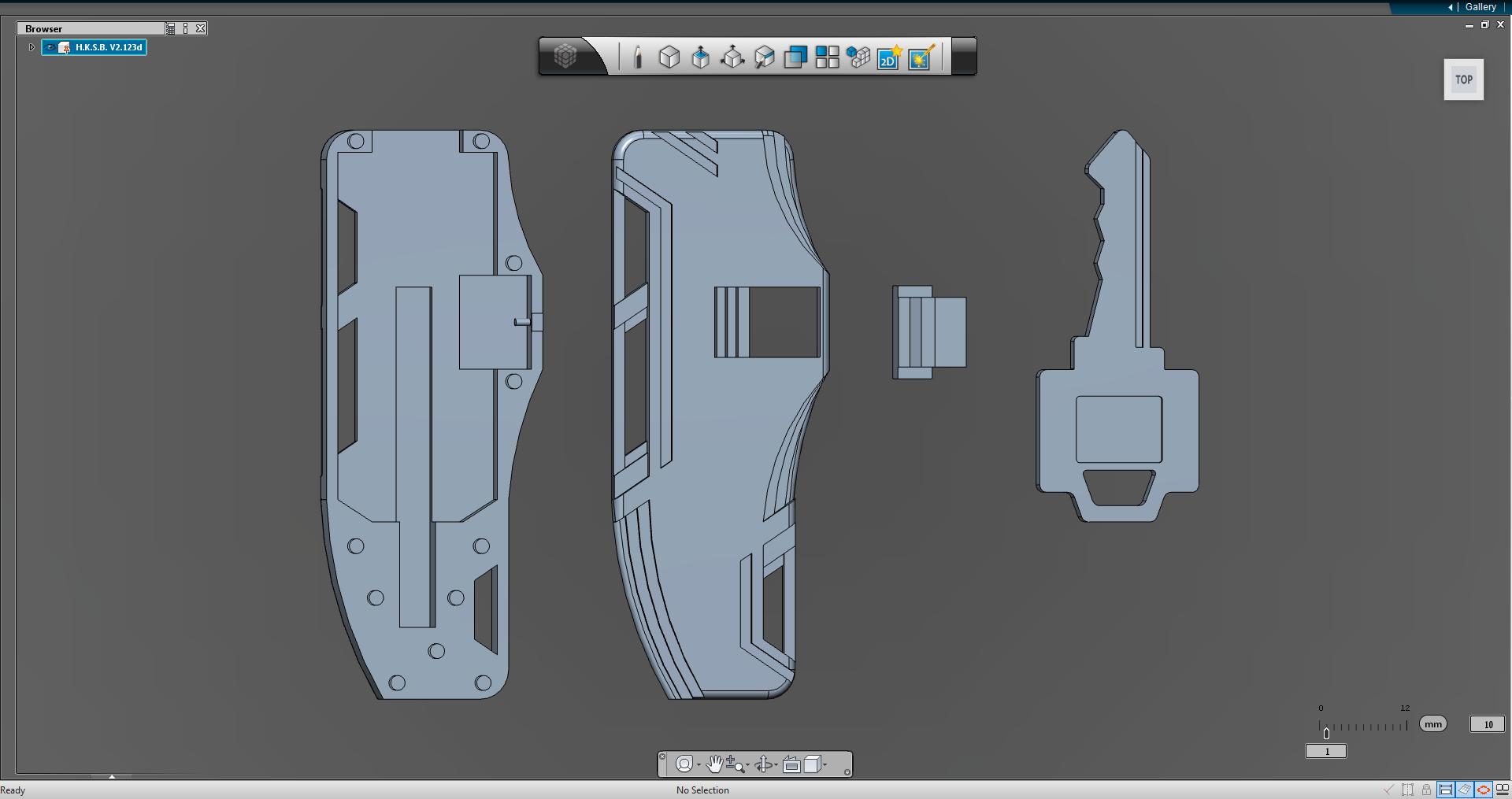Choose the Construct extrude tool
Viewport: 1512px width, 799px height.
pos(700,57)
